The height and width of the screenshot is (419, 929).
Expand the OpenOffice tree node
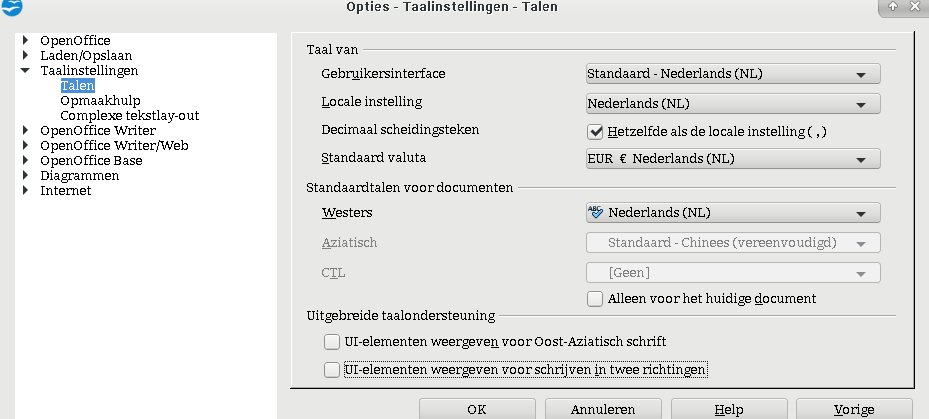(25, 41)
